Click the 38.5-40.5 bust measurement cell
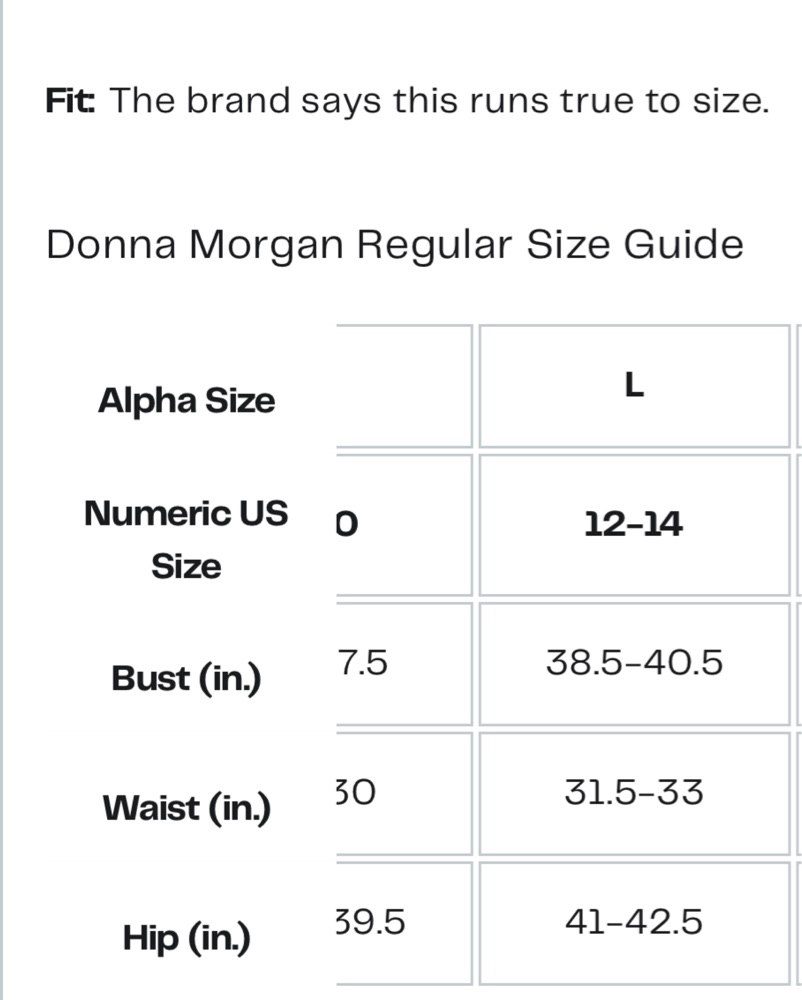The image size is (802, 1000). (634, 663)
